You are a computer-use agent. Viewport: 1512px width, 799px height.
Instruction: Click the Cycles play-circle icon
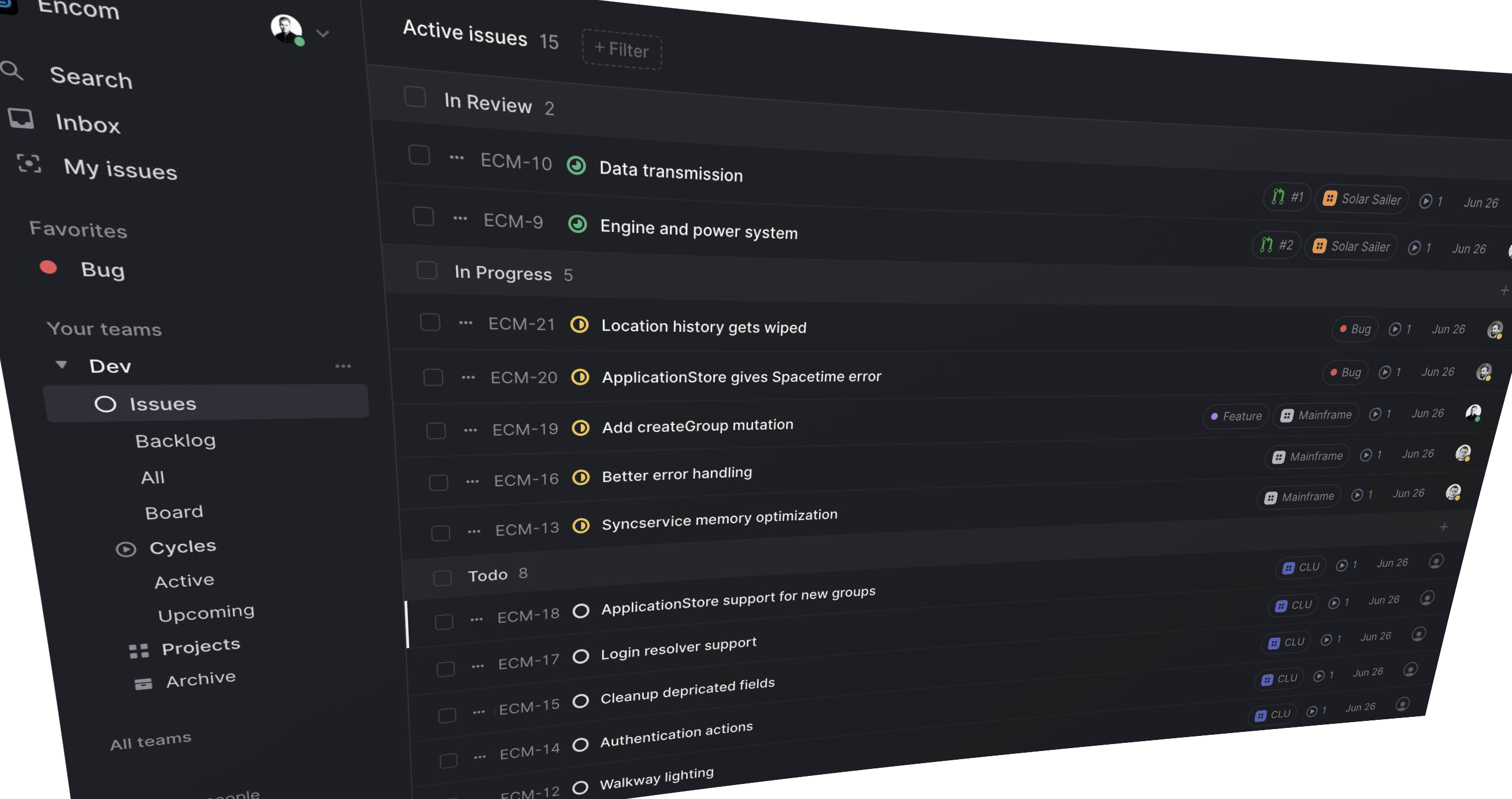point(125,549)
